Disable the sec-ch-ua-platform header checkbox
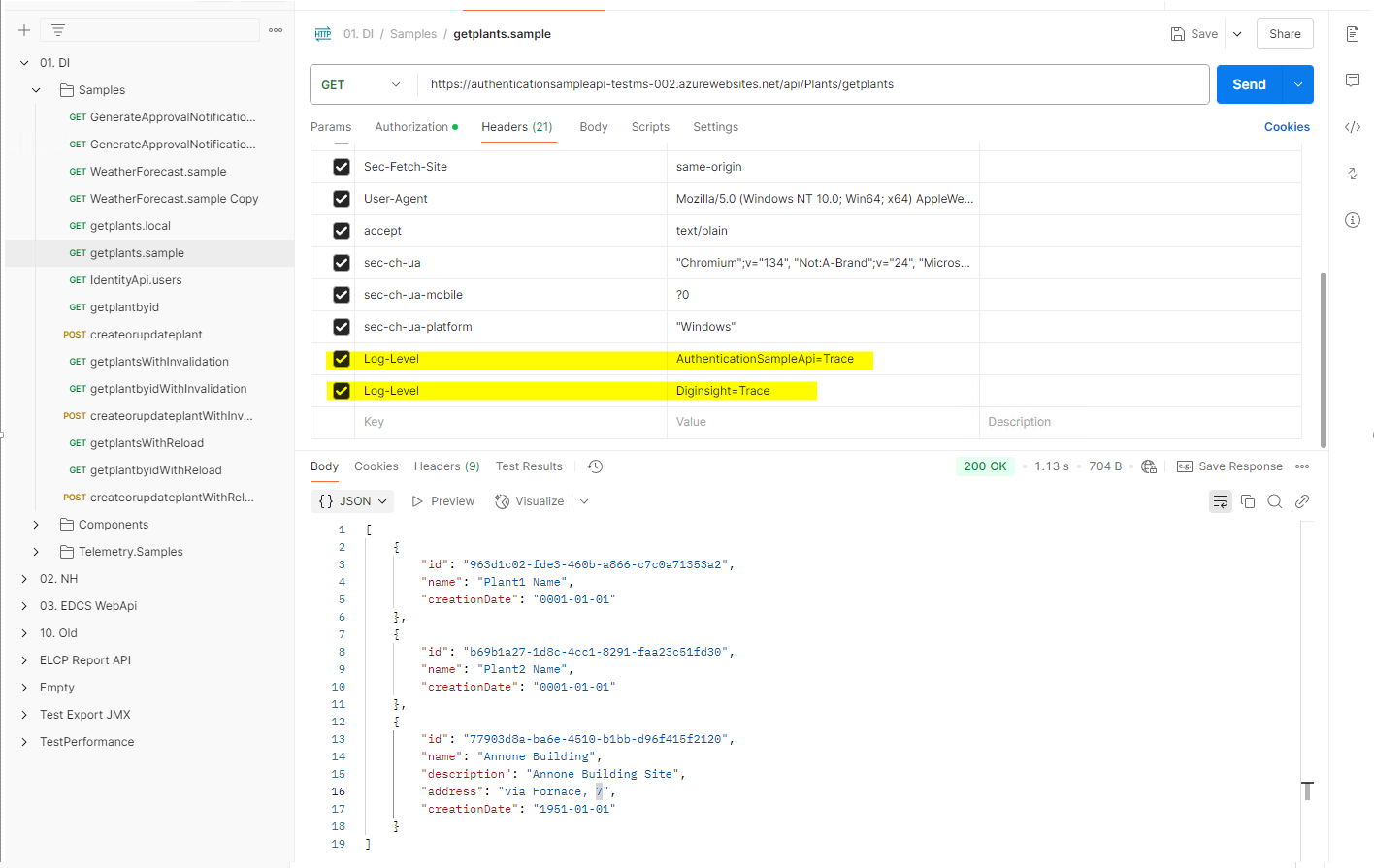Image resolution: width=1374 pixels, height=868 pixels. [x=342, y=327]
